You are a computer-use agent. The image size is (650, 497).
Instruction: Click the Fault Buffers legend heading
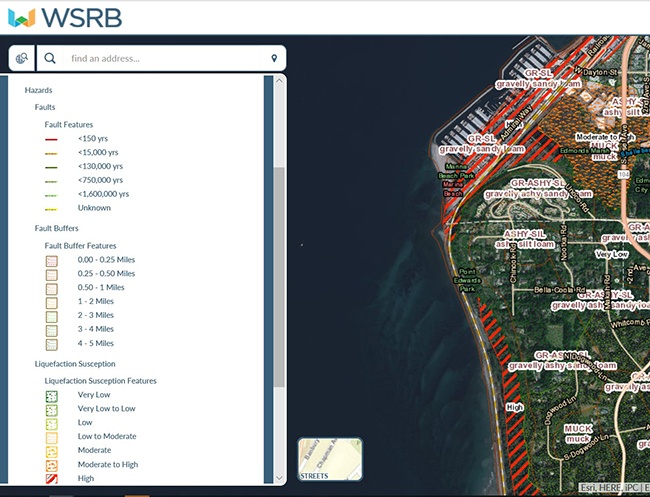[x=56, y=228]
